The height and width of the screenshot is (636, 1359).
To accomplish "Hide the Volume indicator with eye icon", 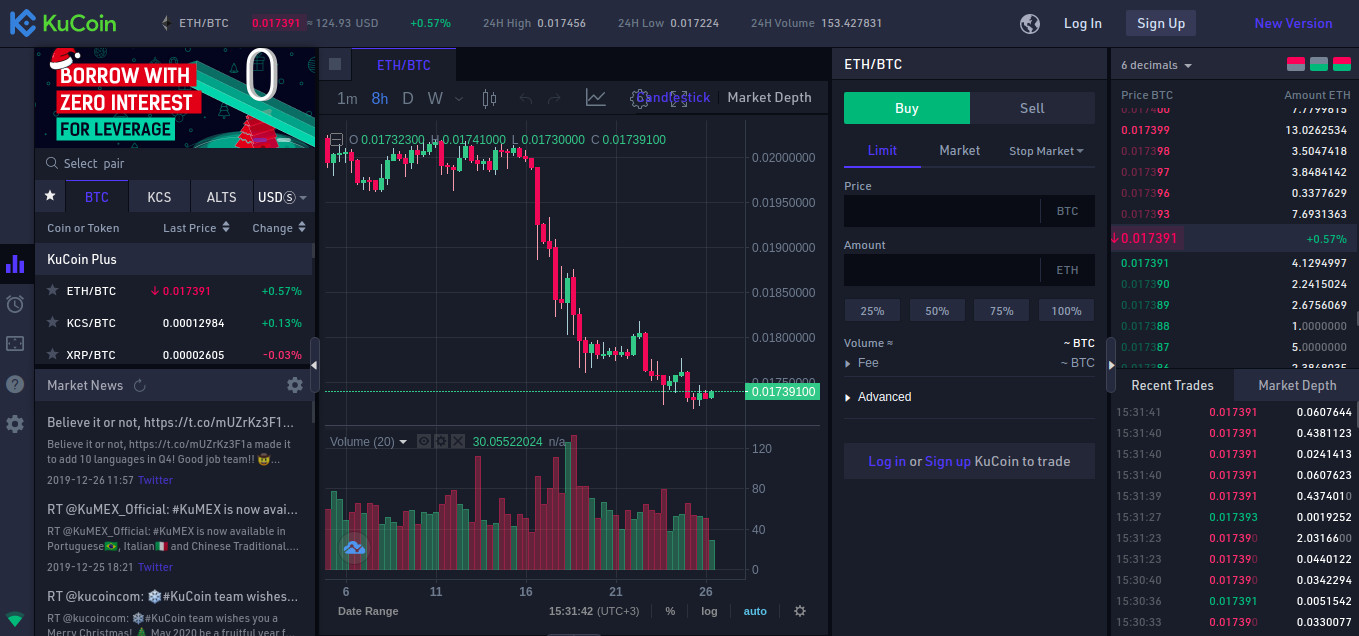I will click(x=424, y=441).
